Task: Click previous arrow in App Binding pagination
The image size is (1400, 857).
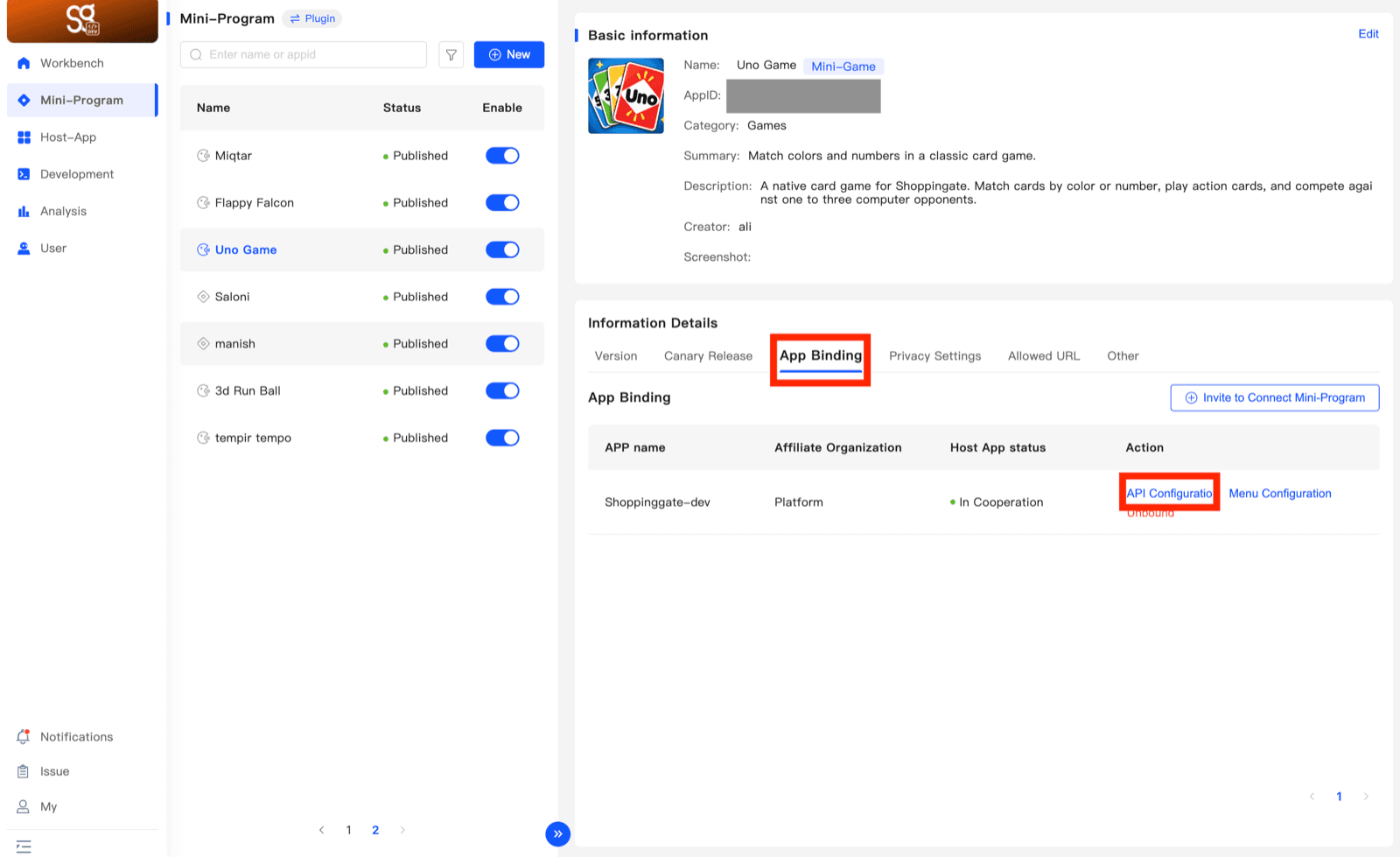Action: (1312, 797)
